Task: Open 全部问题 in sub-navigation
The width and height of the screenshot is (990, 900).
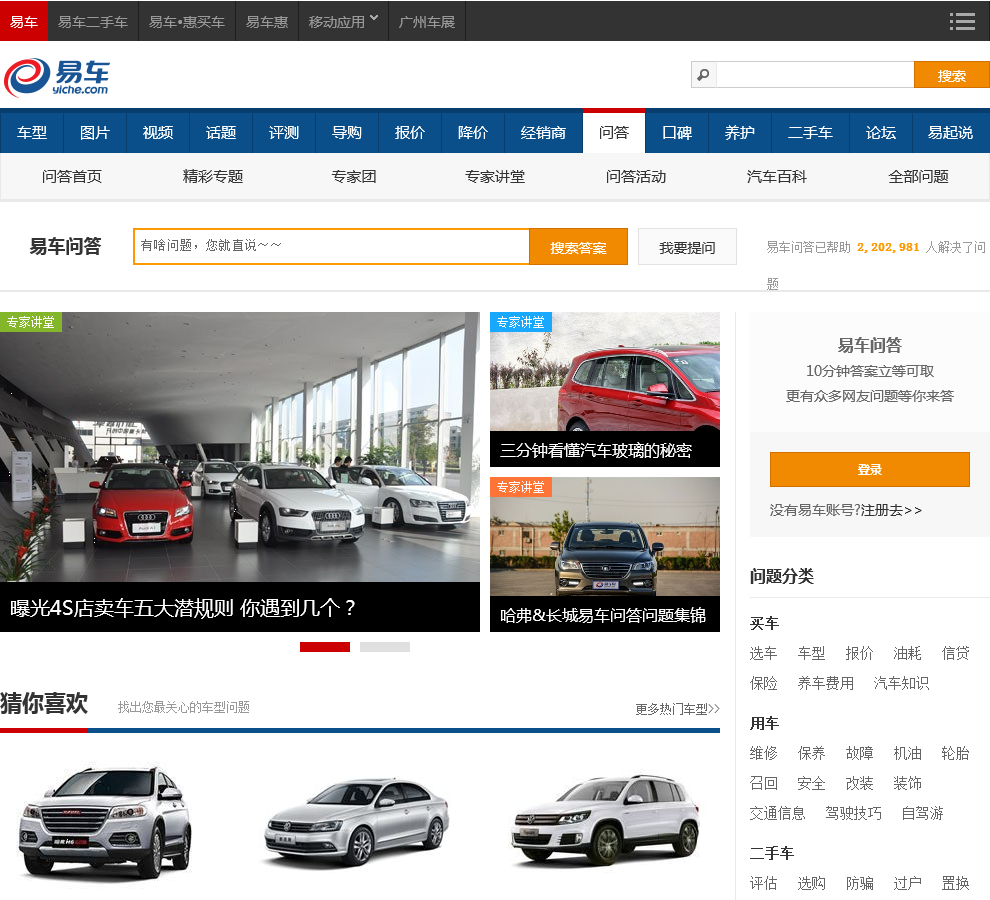Action: click(919, 177)
